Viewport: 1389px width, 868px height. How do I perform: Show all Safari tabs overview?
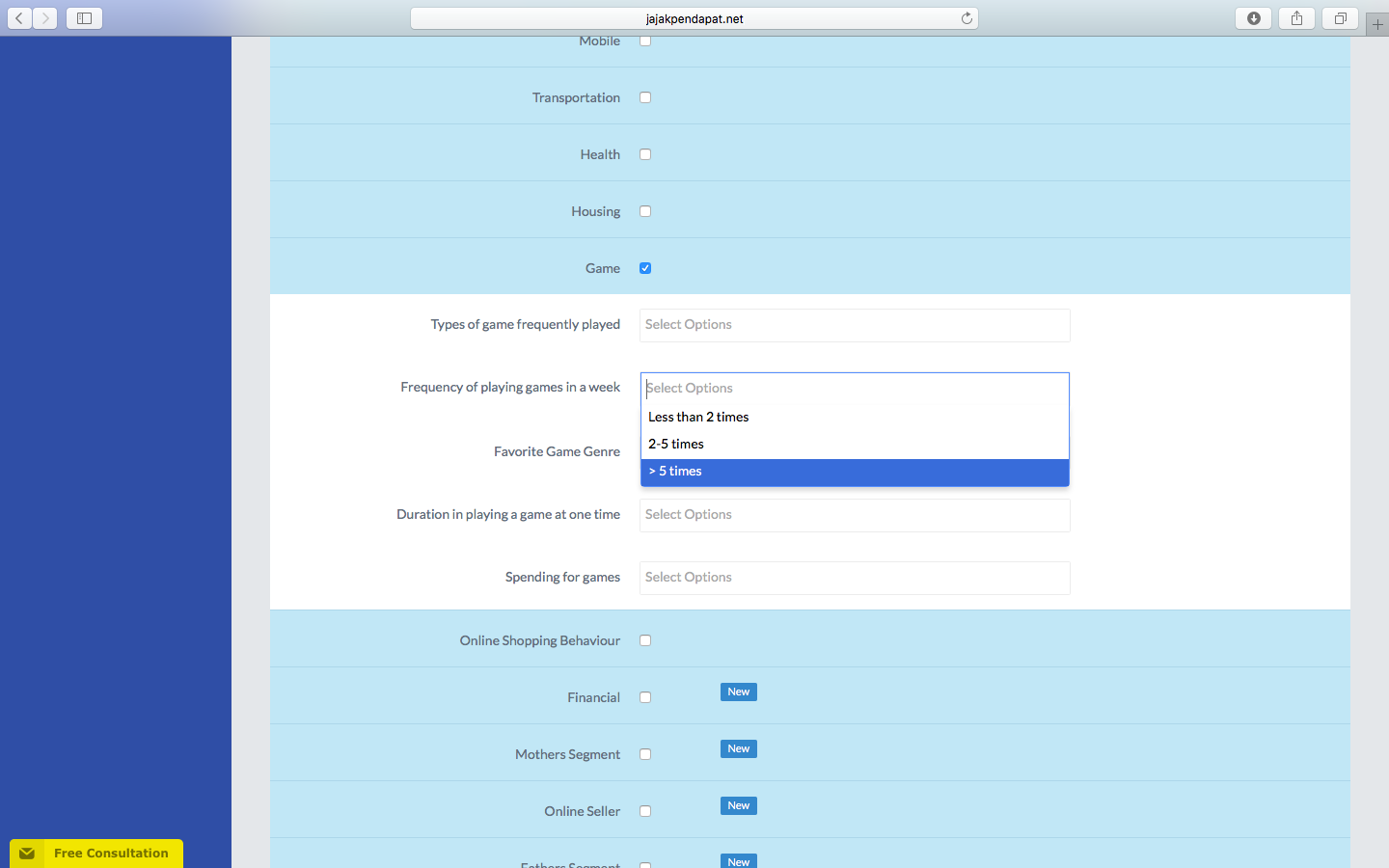point(1341,18)
